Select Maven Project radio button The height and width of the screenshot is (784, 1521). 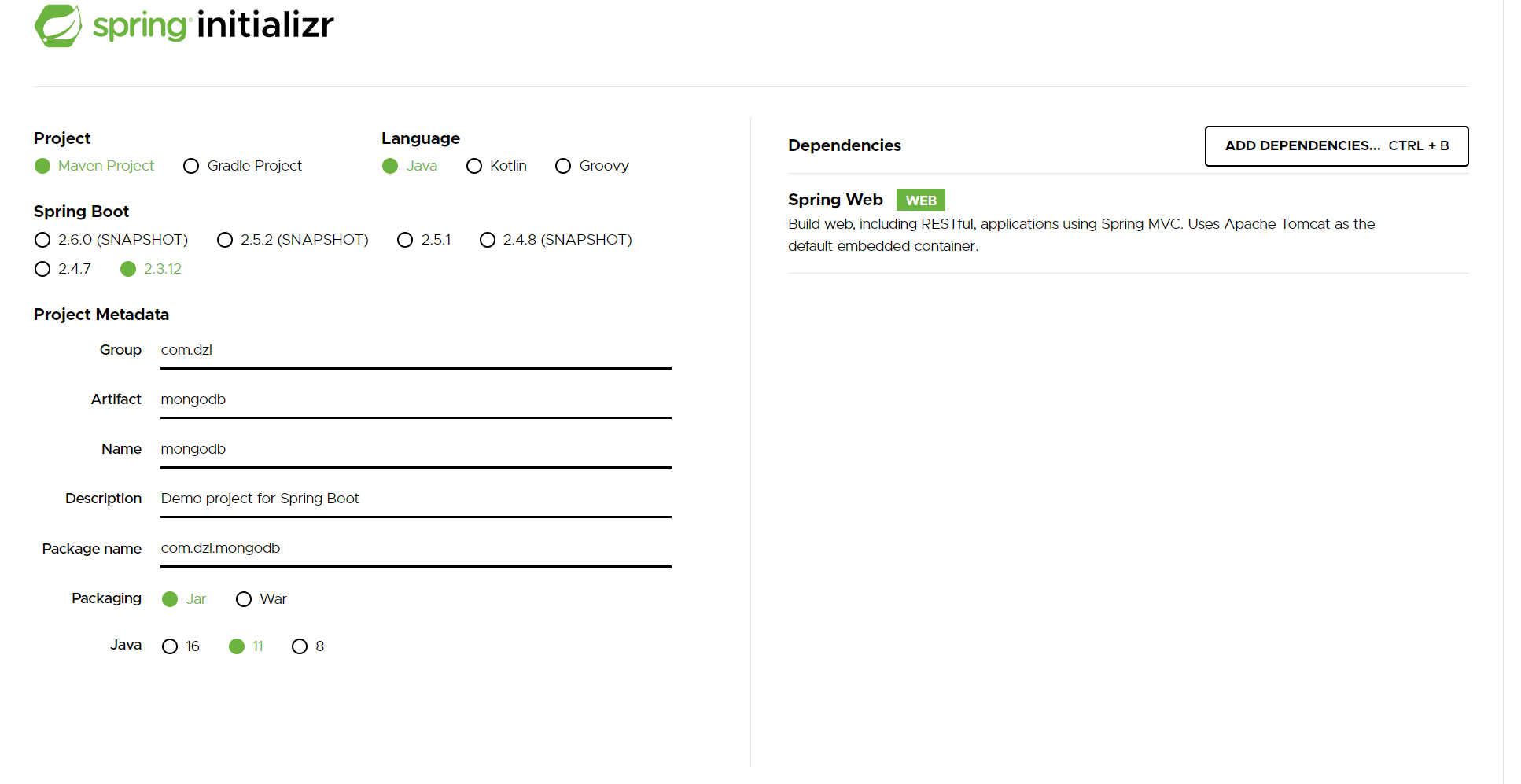(x=94, y=166)
